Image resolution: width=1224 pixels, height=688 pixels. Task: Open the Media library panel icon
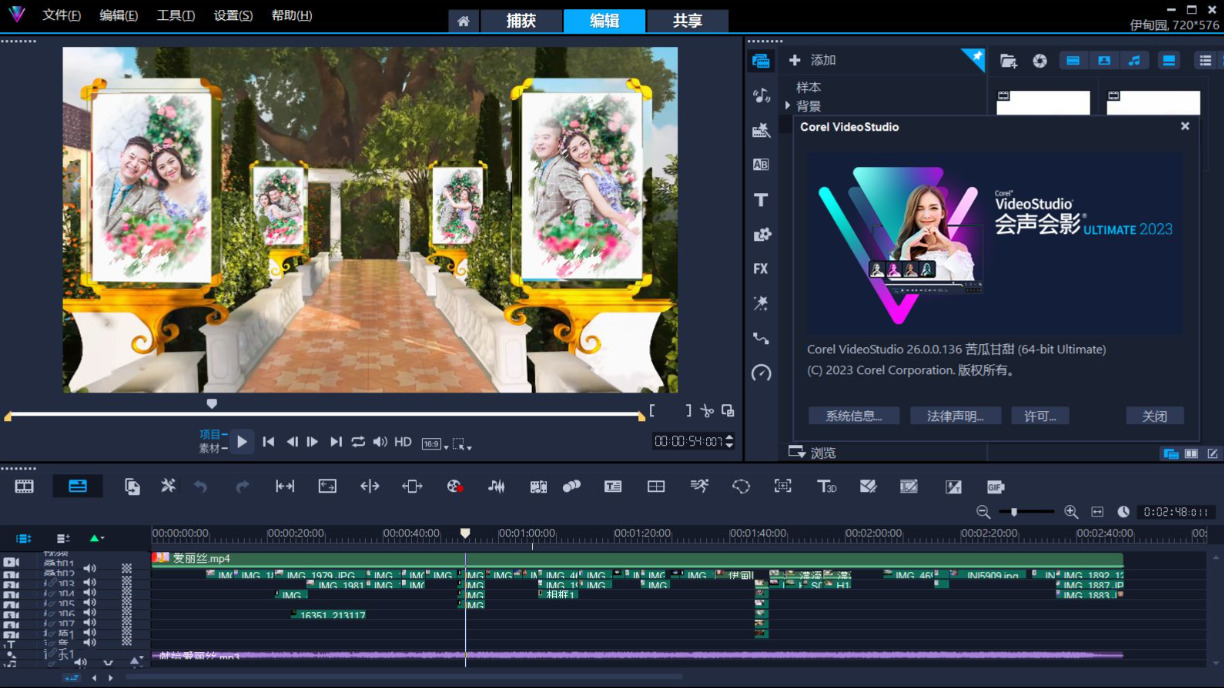point(761,61)
